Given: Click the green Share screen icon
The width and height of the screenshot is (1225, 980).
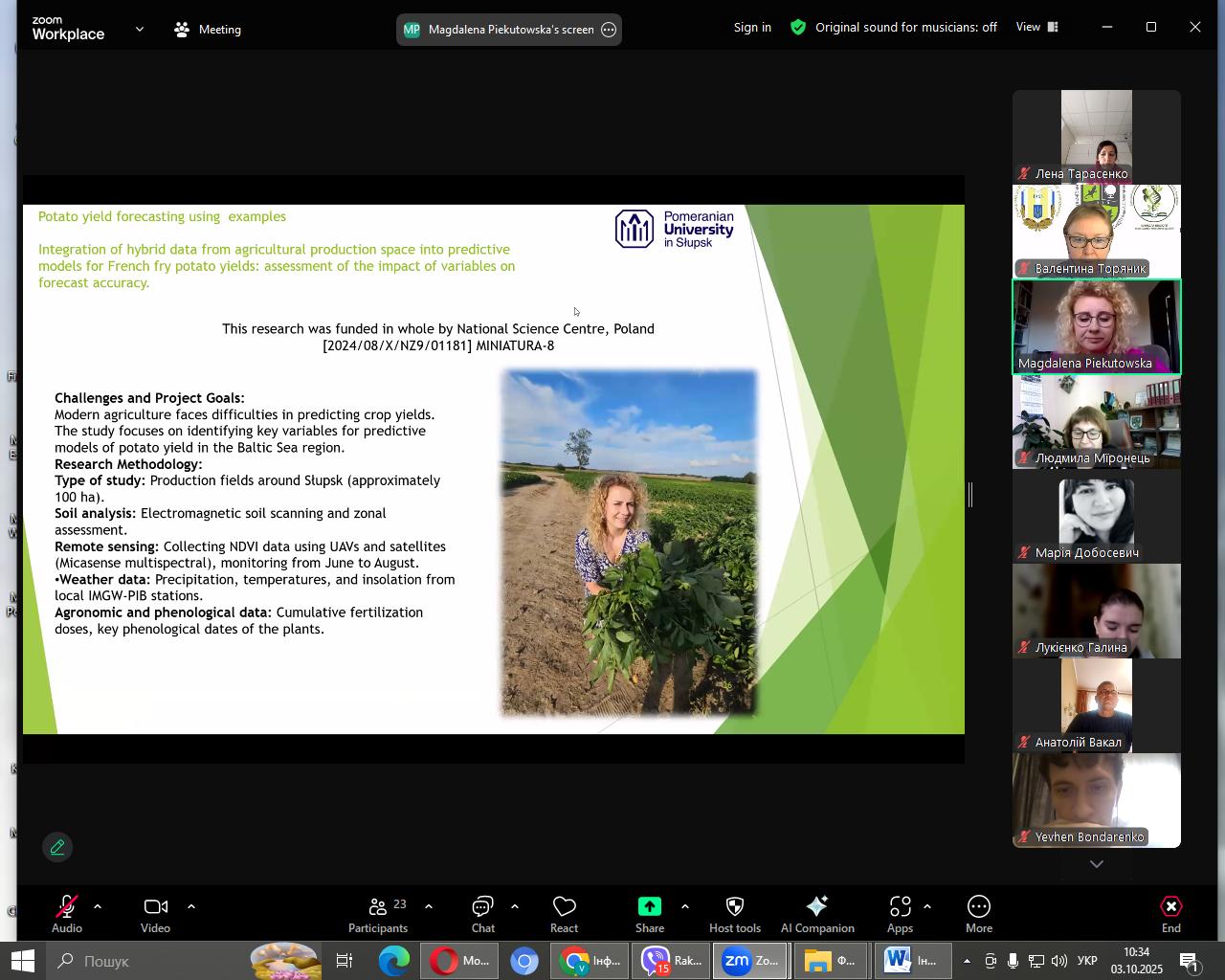Looking at the screenshot, I should (x=650, y=906).
